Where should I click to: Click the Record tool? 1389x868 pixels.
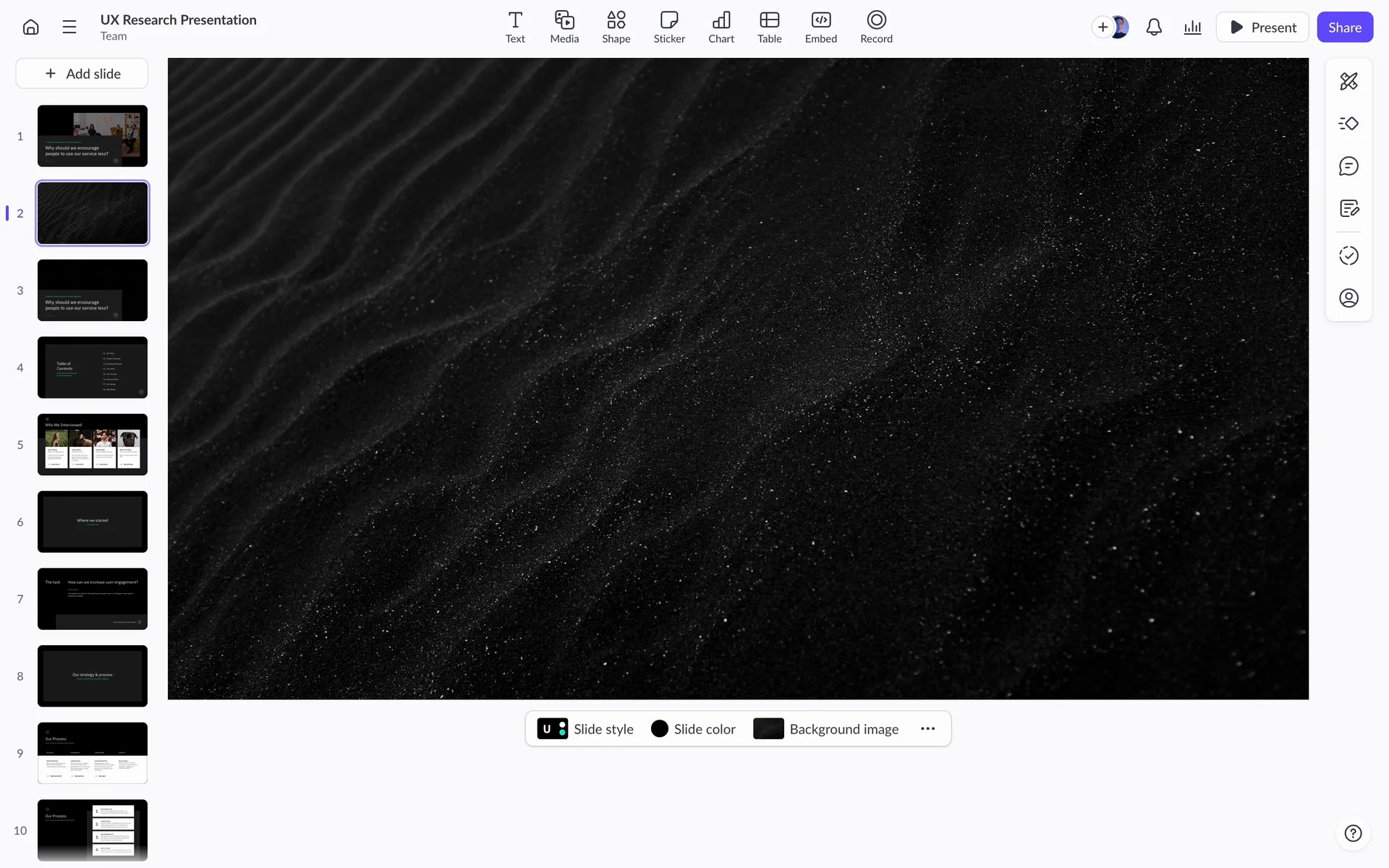875,27
